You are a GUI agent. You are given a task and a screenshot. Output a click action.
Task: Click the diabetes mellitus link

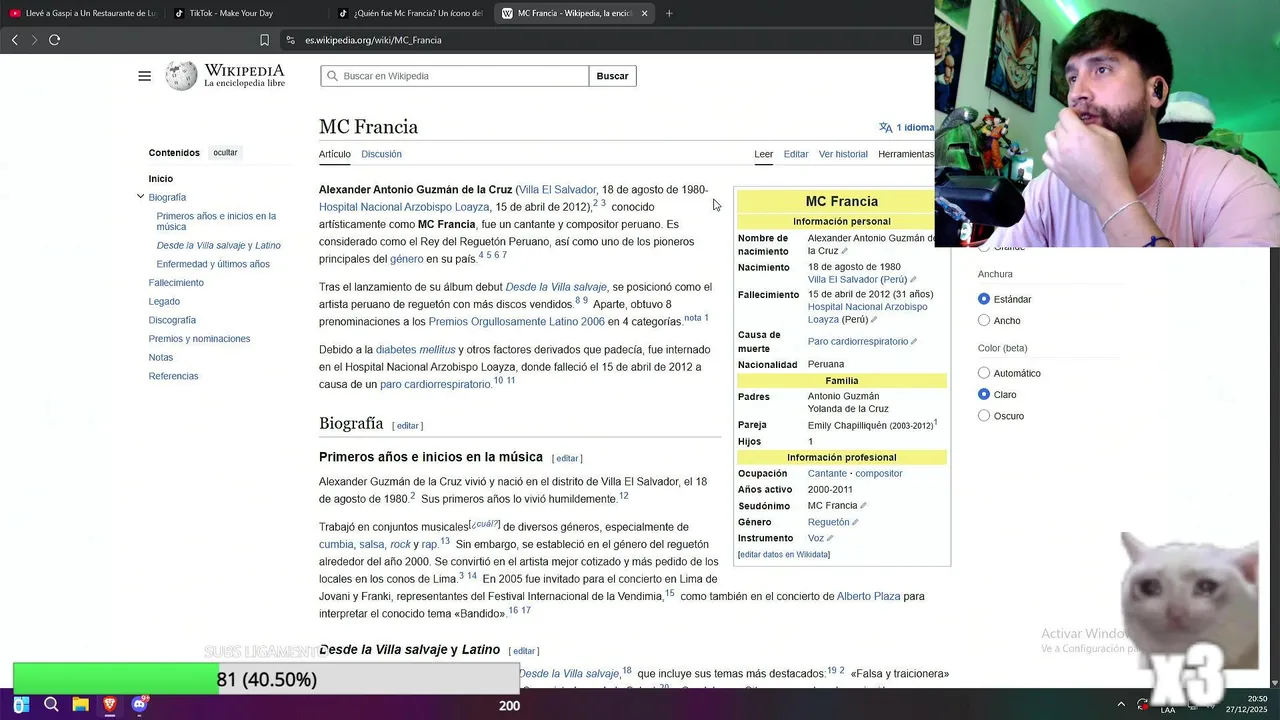point(415,350)
